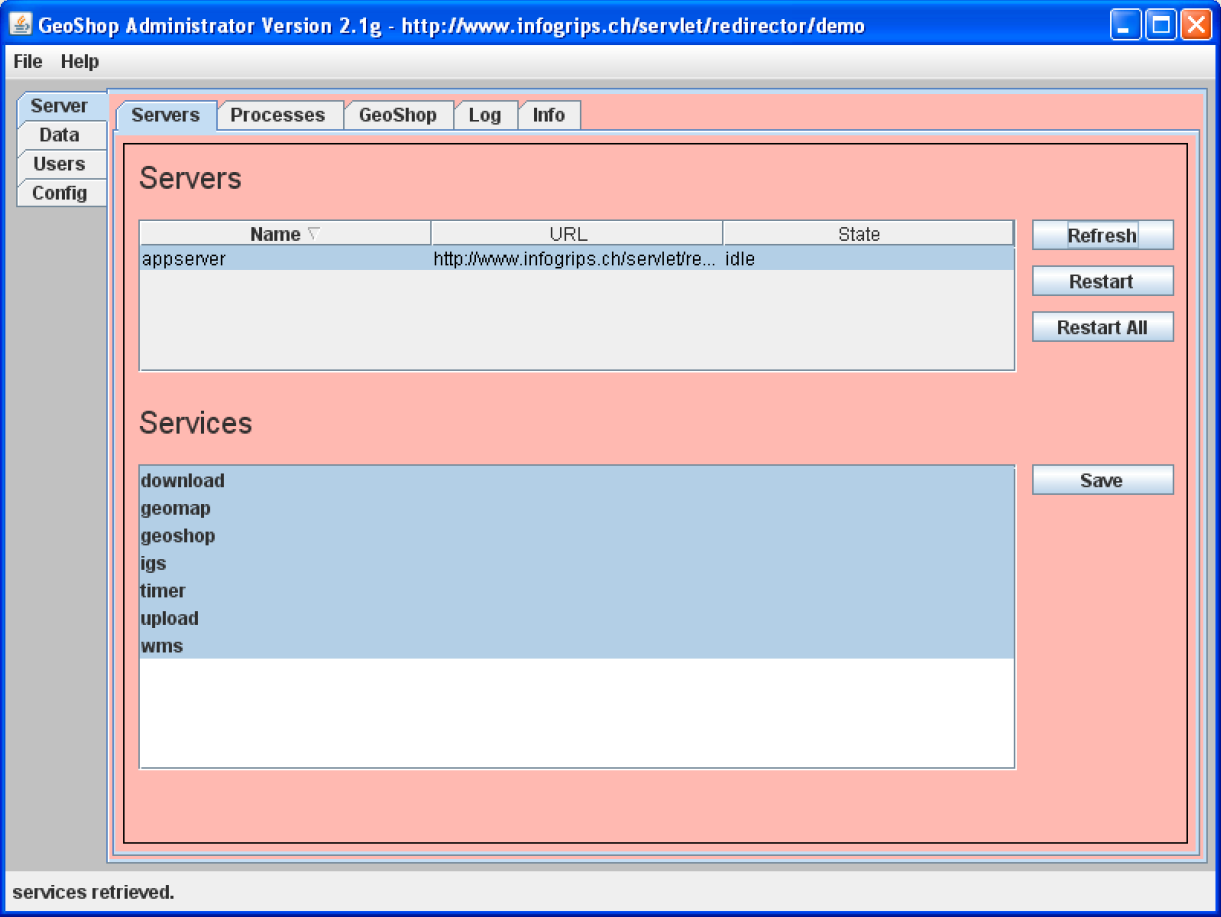Click the Save button for services

[x=1102, y=480]
